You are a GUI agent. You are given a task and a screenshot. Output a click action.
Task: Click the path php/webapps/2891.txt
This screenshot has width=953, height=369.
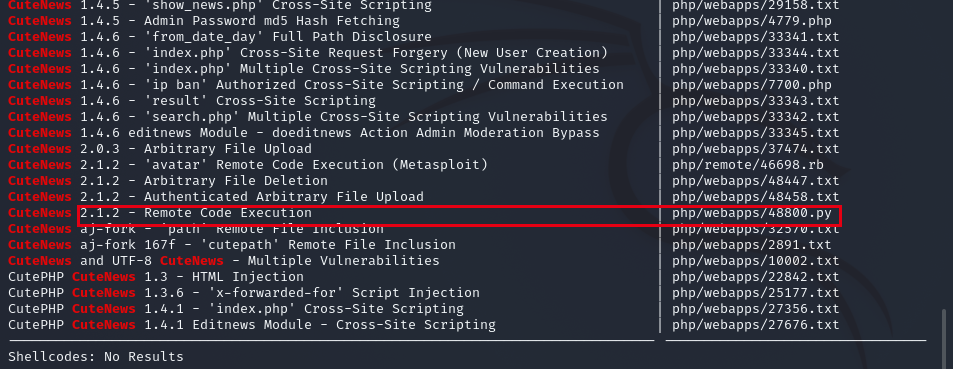[x=752, y=245]
